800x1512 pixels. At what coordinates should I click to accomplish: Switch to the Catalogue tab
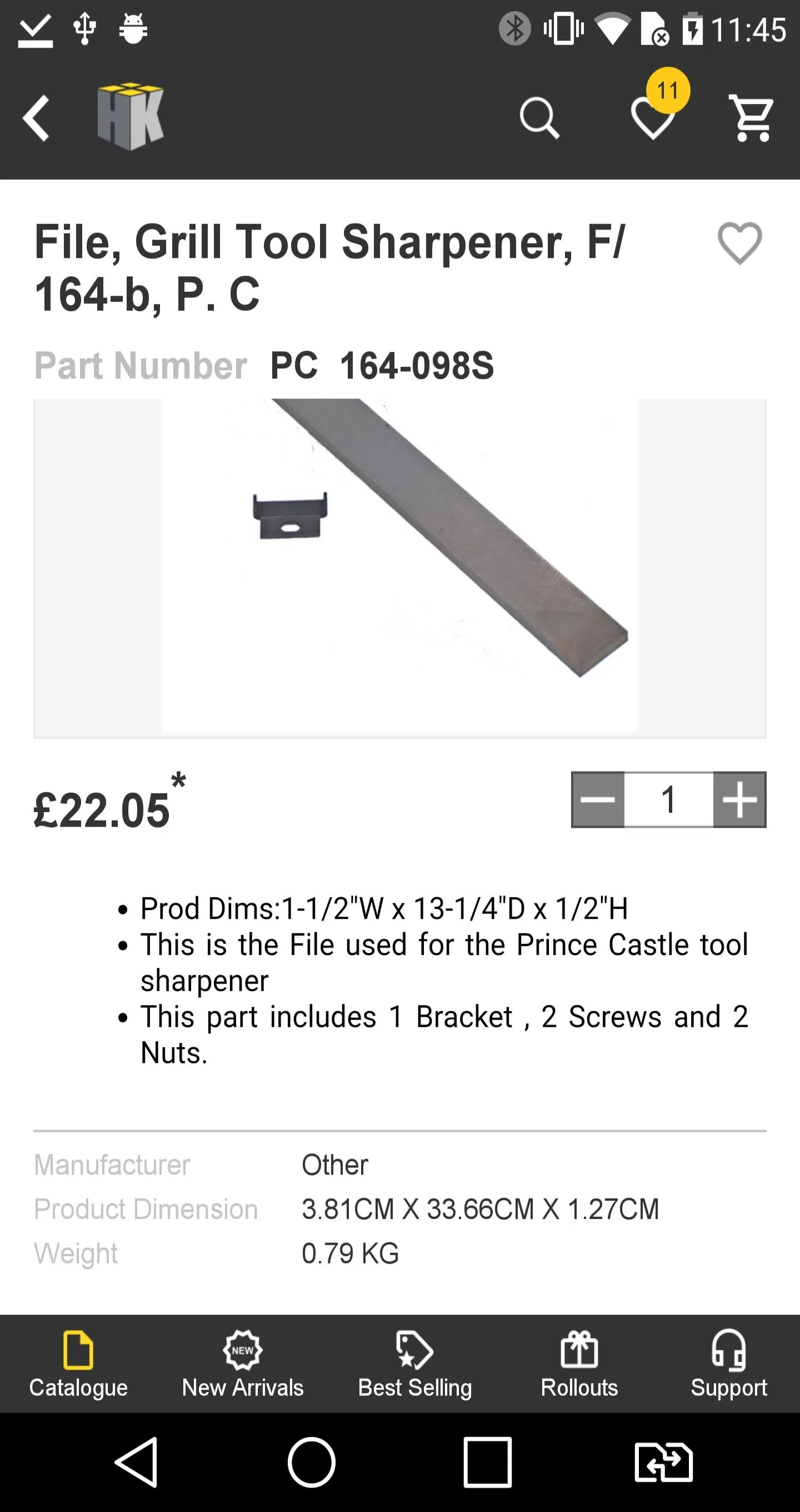point(78,1364)
